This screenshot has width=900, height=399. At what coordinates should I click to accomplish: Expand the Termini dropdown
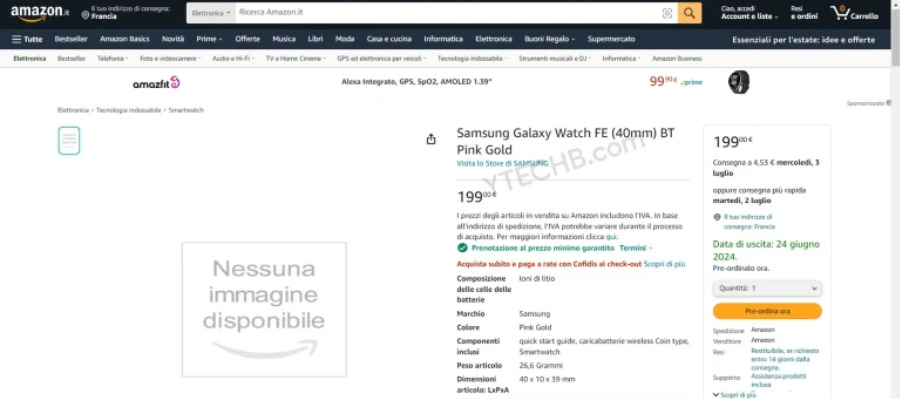click(636, 248)
